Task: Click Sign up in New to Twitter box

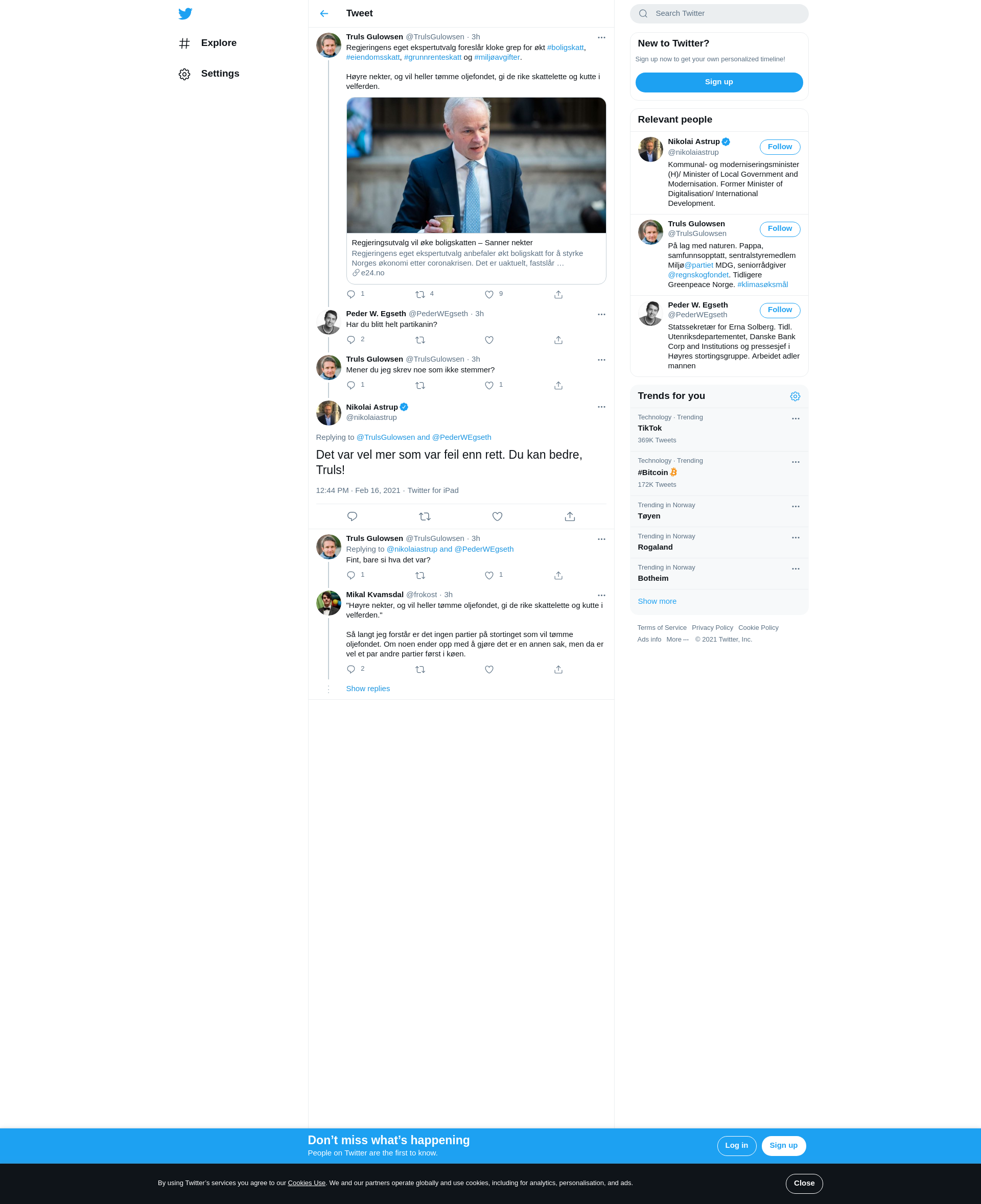Action: (x=719, y=82)
